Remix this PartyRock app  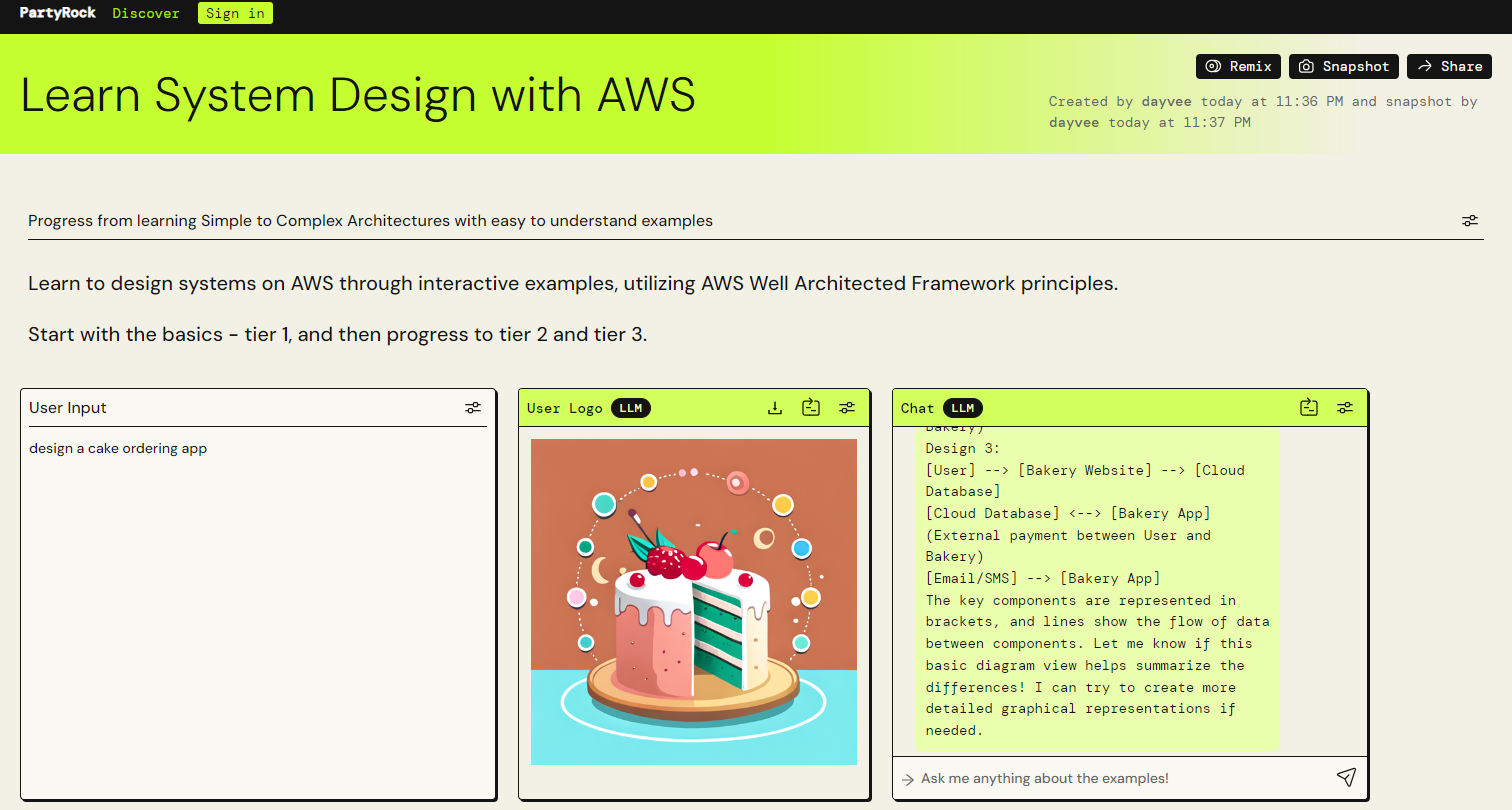1238,66
